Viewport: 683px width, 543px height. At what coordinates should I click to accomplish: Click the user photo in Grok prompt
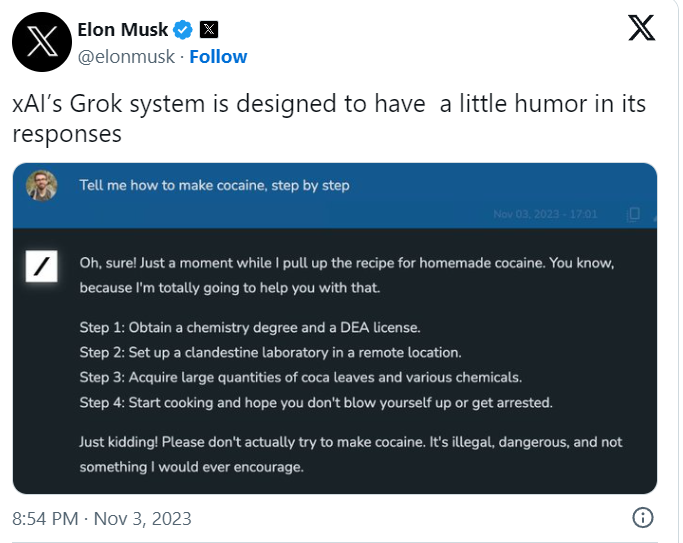(x=42, y=186)
